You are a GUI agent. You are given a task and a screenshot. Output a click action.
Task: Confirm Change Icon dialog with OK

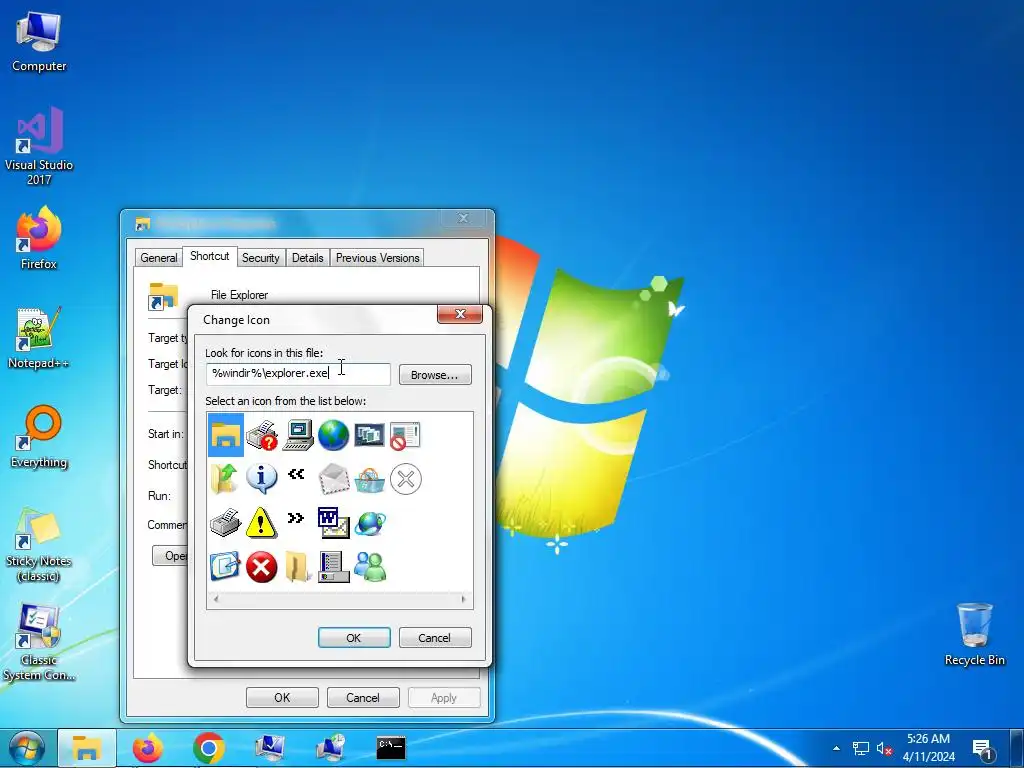pyautogui.click(x=354, y=637)
